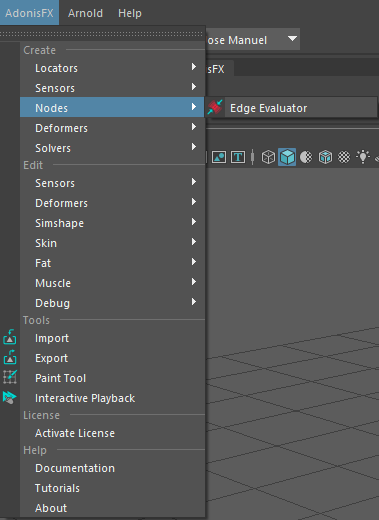The height and width of the screenshot is (520, 379).
Task: Expand the Edit Sensors submenu
Action: (112, 183)
